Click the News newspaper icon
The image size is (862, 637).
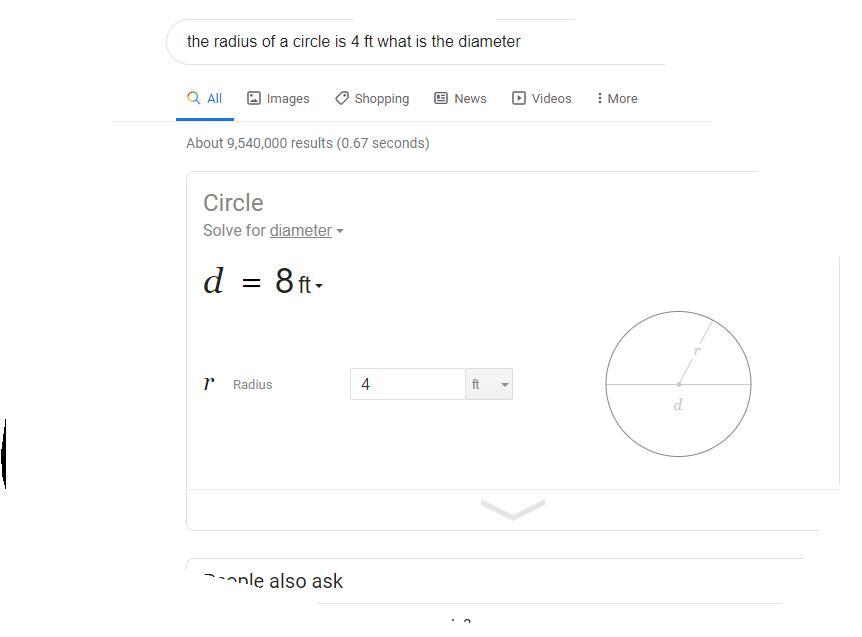(441, 98)
